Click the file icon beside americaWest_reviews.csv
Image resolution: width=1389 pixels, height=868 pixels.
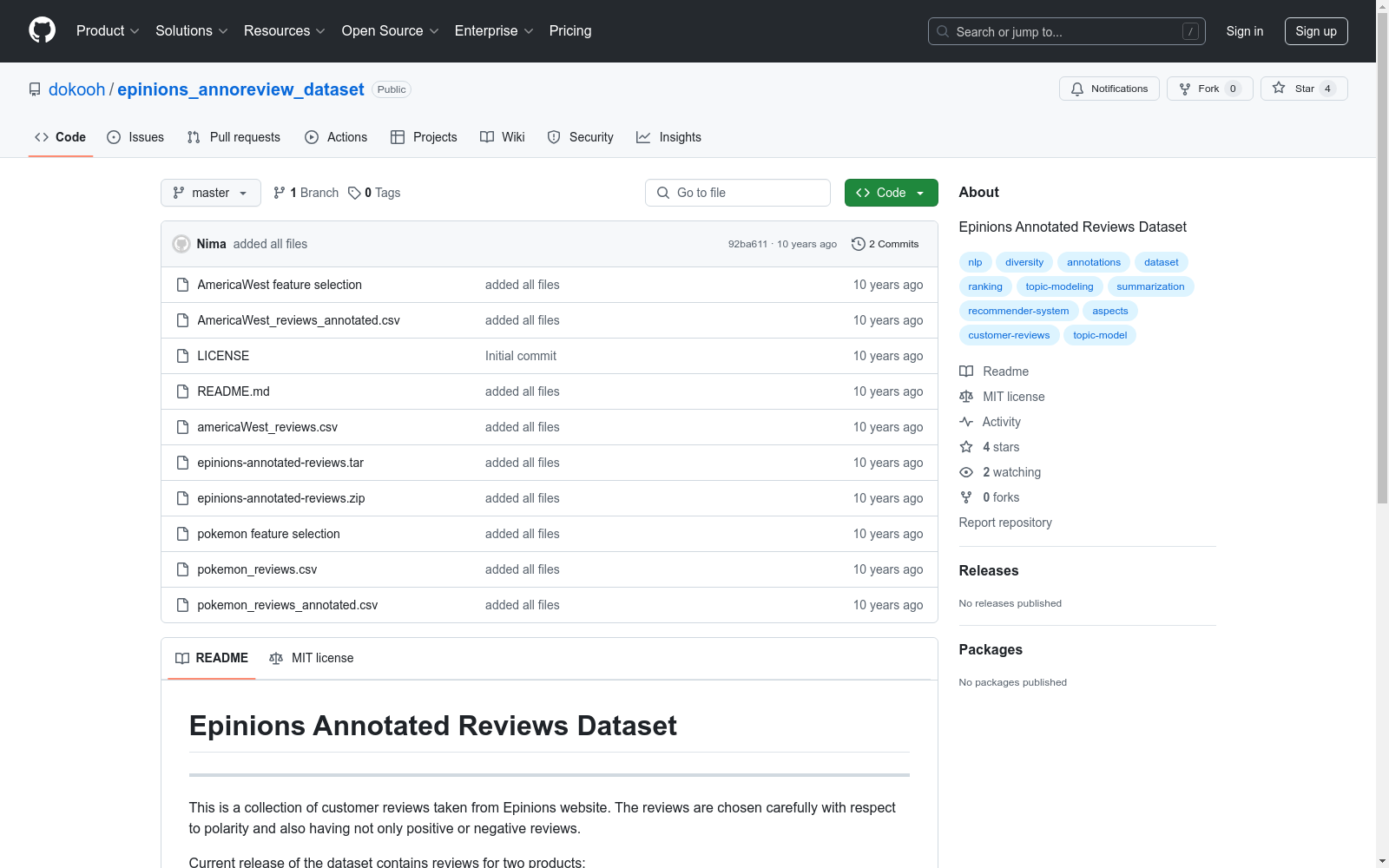point(182,427)
